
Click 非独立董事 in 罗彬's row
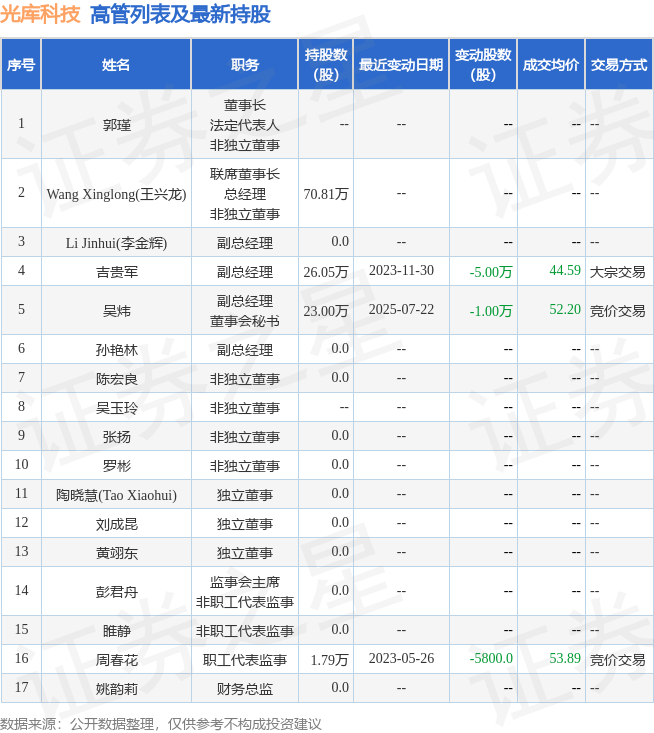coord(244,466)
